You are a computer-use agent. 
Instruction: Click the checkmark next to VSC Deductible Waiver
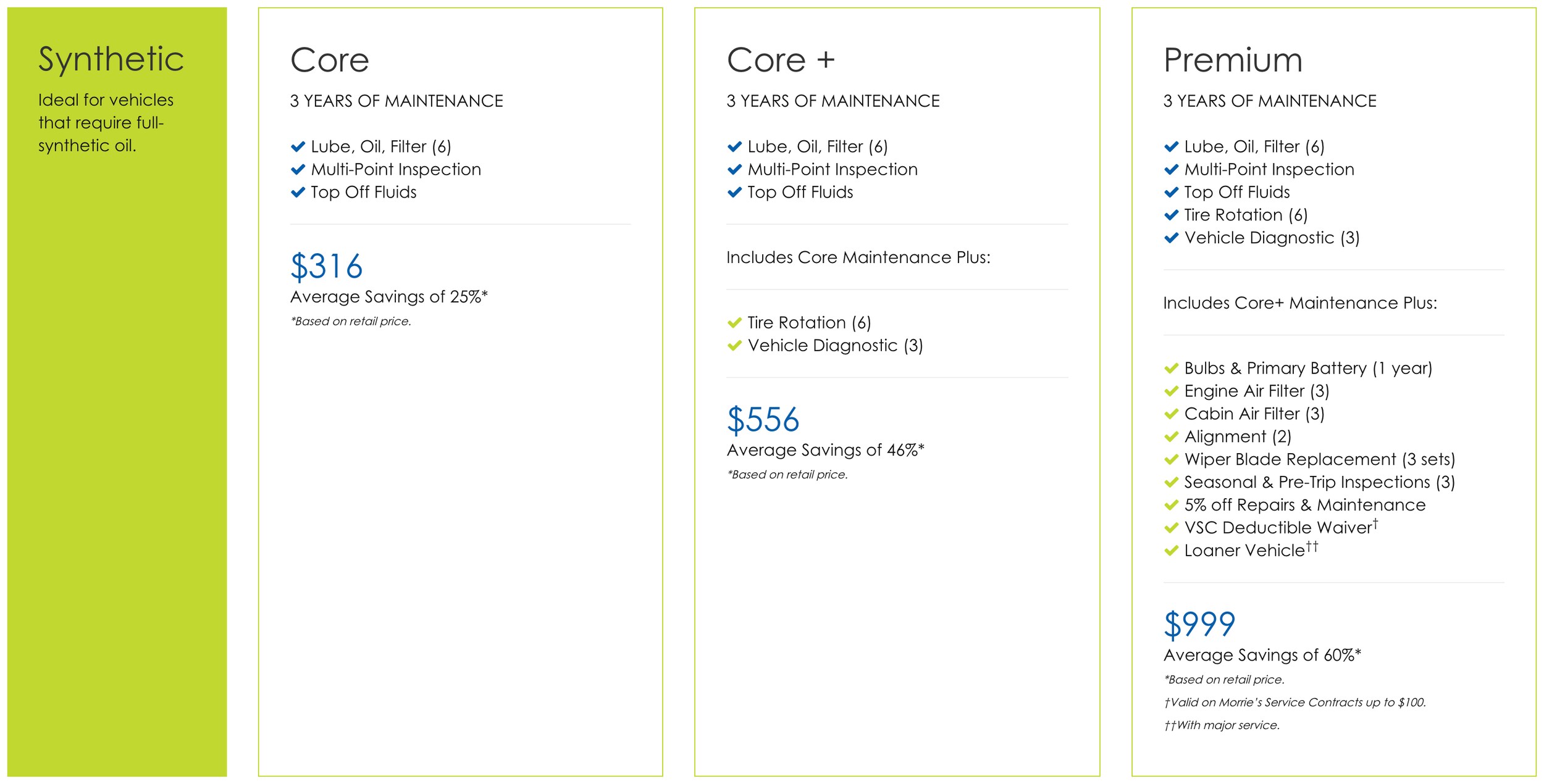[1171, 528]
